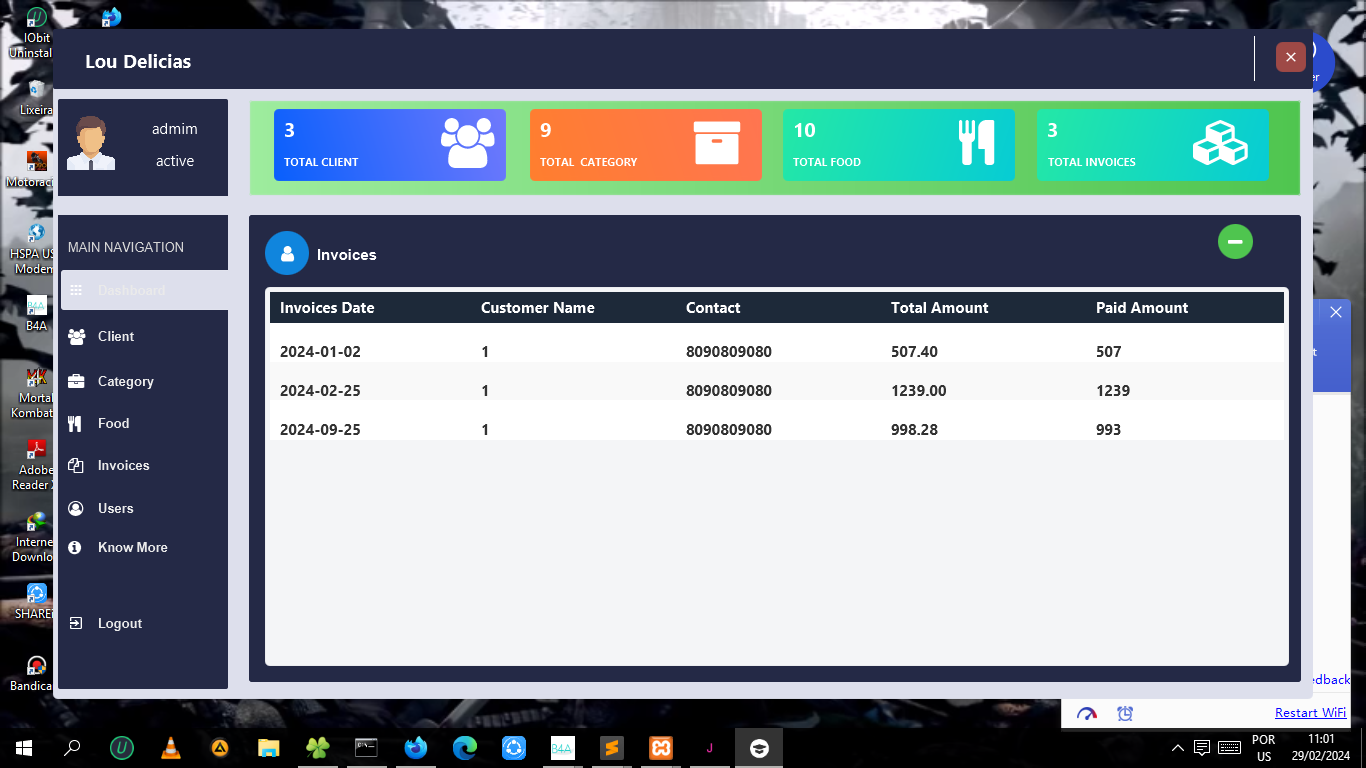The height and width of the screenshot is (768, 1366).
Task: Click the Total Category card
Action: [645, 145]
